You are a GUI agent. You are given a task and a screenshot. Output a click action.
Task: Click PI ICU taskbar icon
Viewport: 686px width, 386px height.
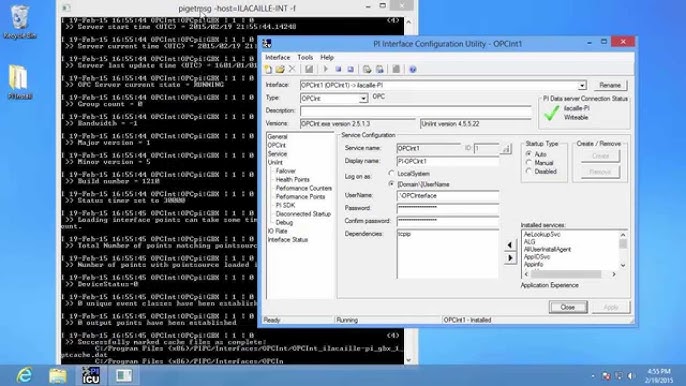(91, 375)
